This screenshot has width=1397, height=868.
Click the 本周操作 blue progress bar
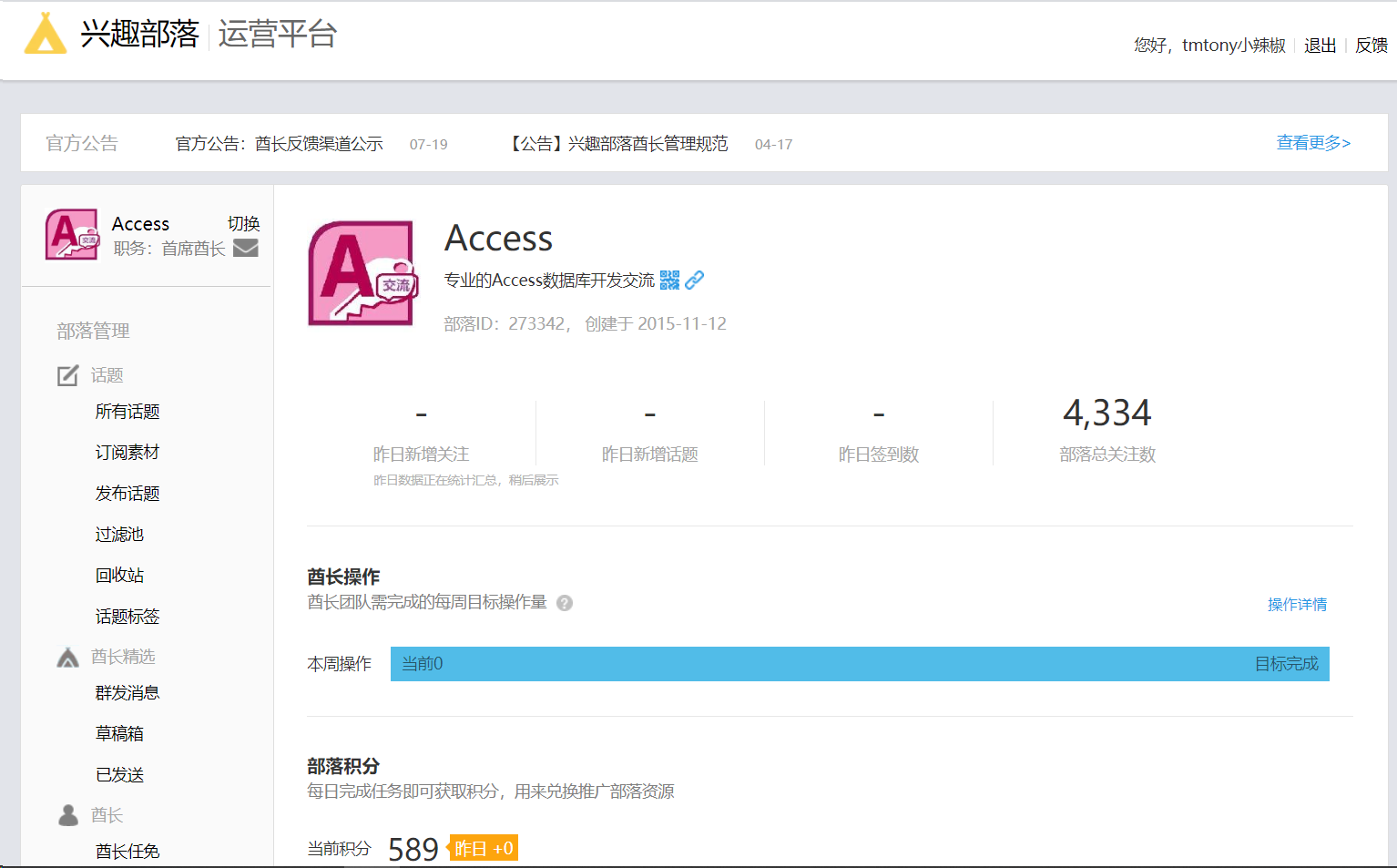click(x=860, y=664)
